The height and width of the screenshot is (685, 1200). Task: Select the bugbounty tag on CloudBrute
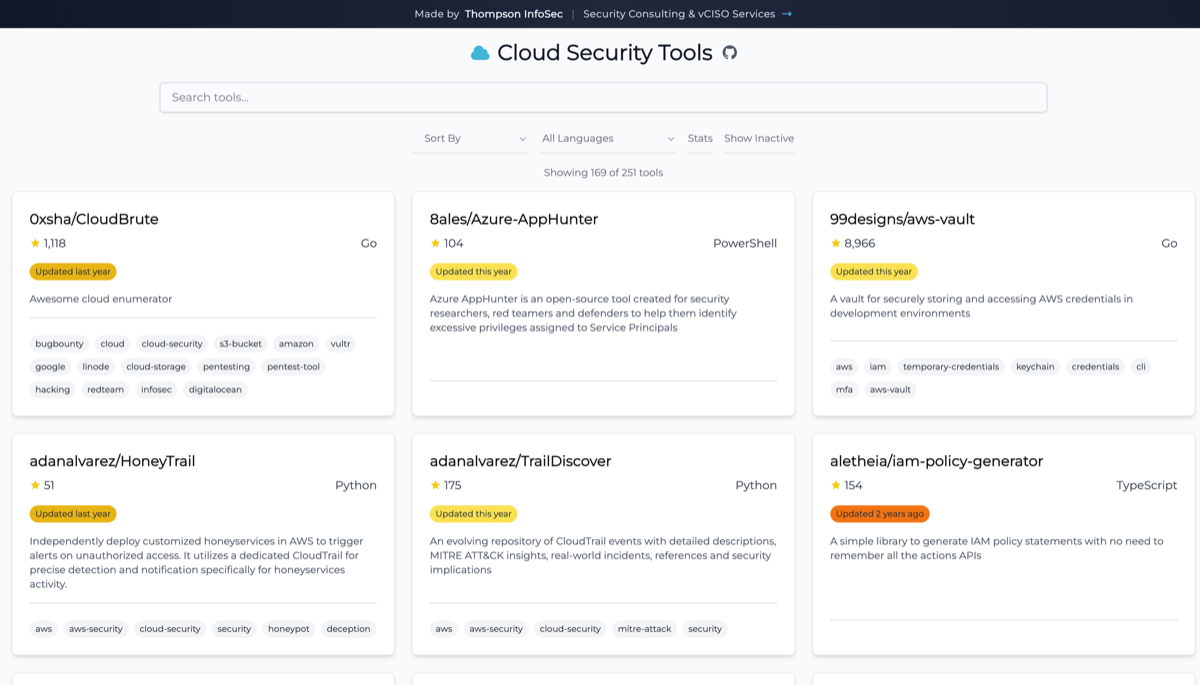pos(59,344)
